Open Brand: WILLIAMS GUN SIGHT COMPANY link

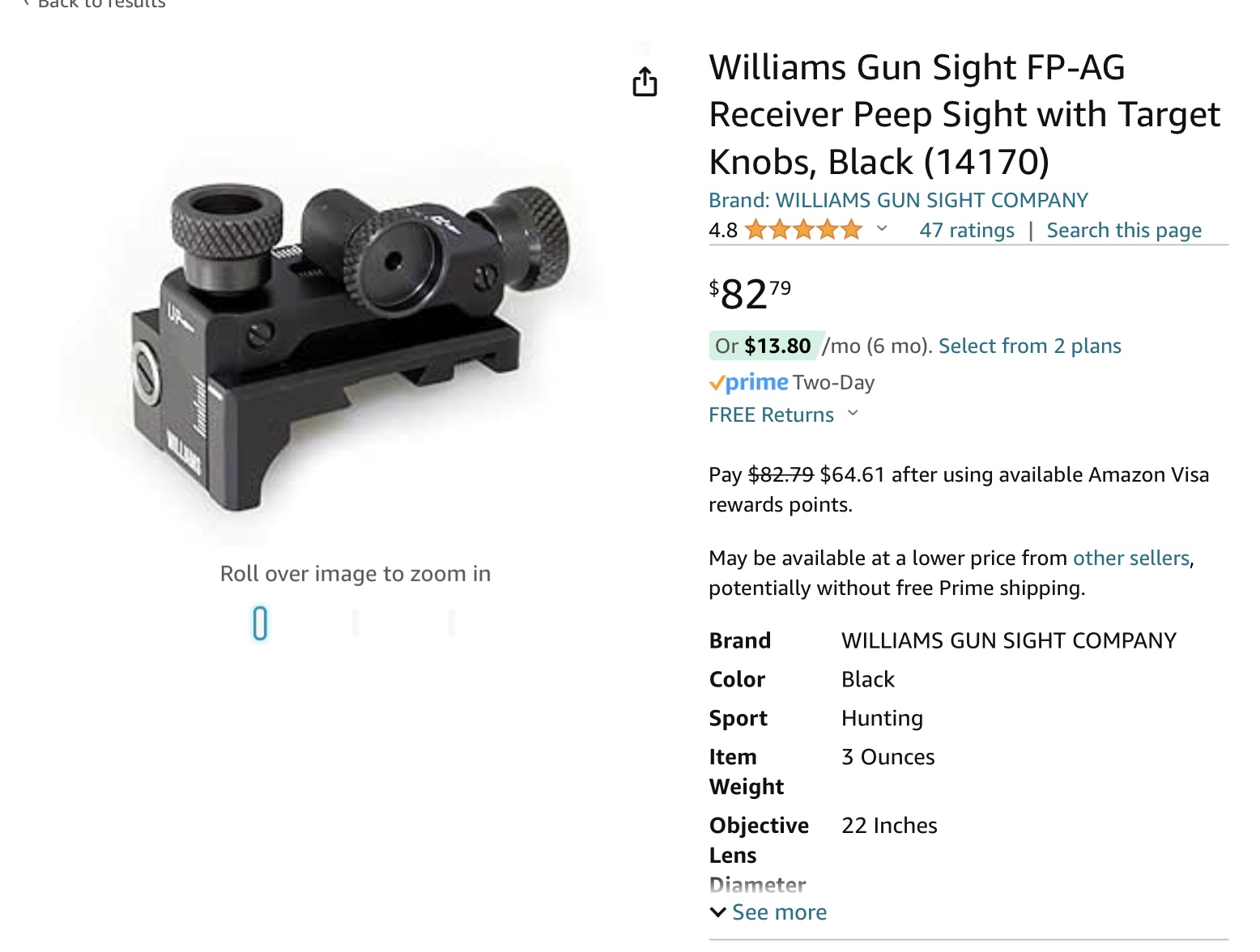coord(898,200)
